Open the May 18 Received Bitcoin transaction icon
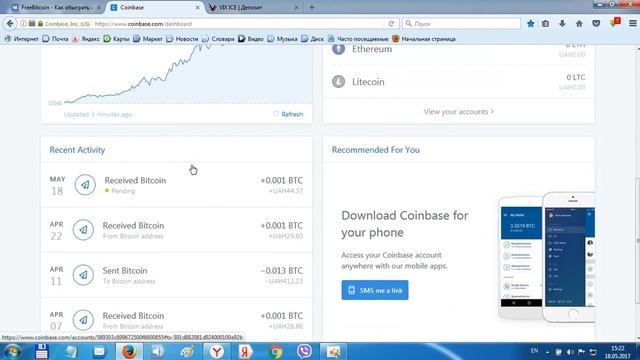The width and height of the screenshot is (640, 360). (85, 184)
